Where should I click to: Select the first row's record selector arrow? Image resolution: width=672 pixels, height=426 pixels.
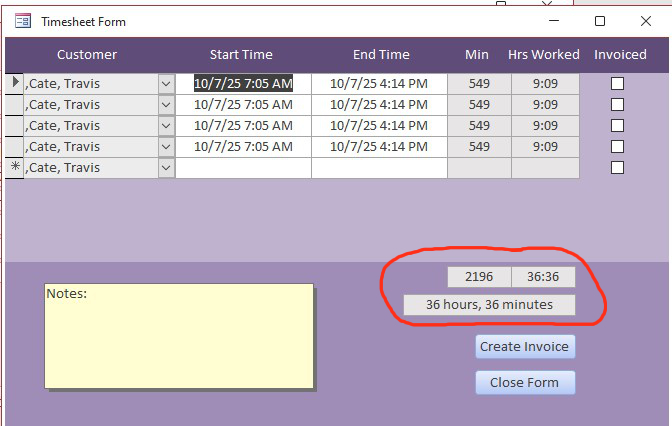(x=15, y=83)
